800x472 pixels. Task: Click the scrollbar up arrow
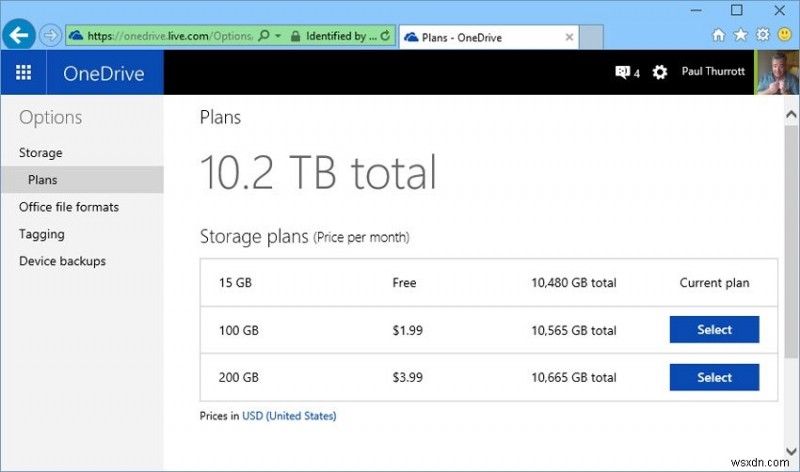coord(791,114)
